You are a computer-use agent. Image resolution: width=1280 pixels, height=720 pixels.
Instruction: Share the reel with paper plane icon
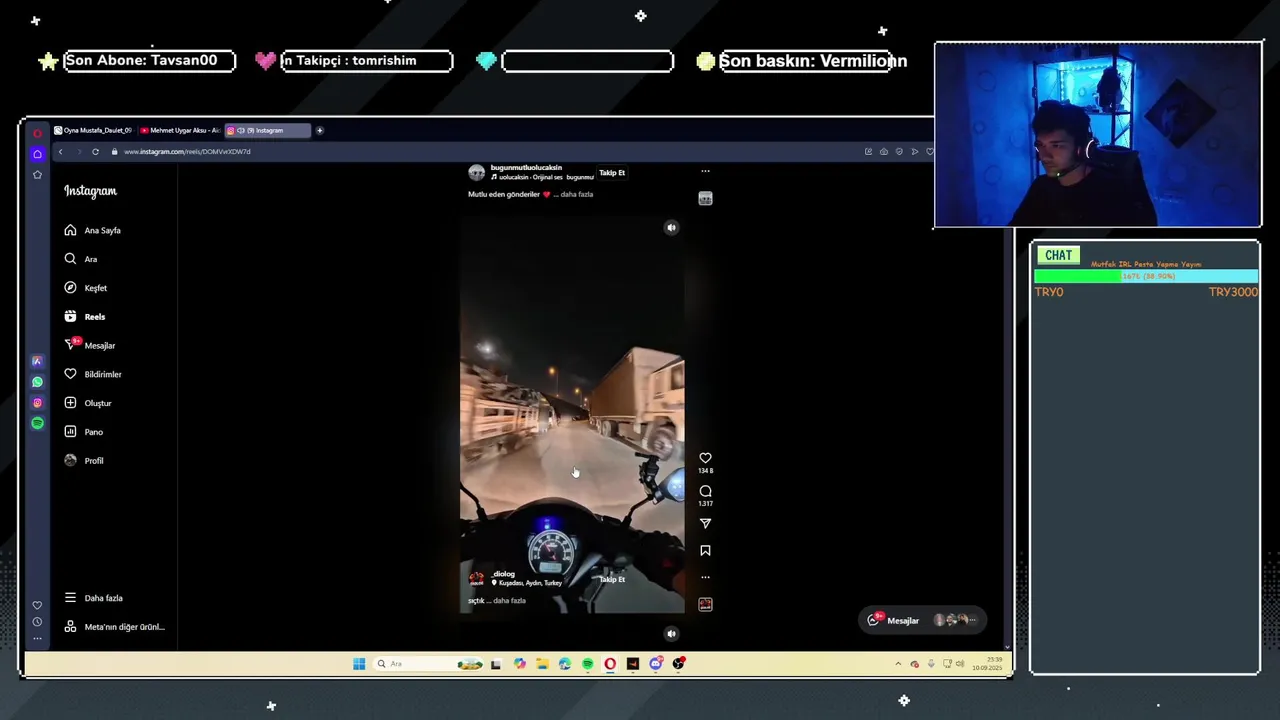[x=705, y=523]
